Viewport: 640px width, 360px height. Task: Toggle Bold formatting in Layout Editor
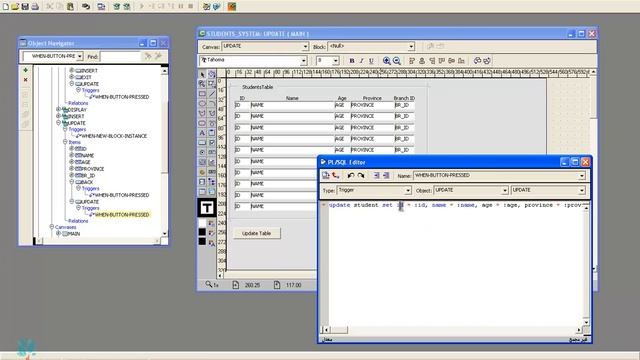click(x=352, y=61)
